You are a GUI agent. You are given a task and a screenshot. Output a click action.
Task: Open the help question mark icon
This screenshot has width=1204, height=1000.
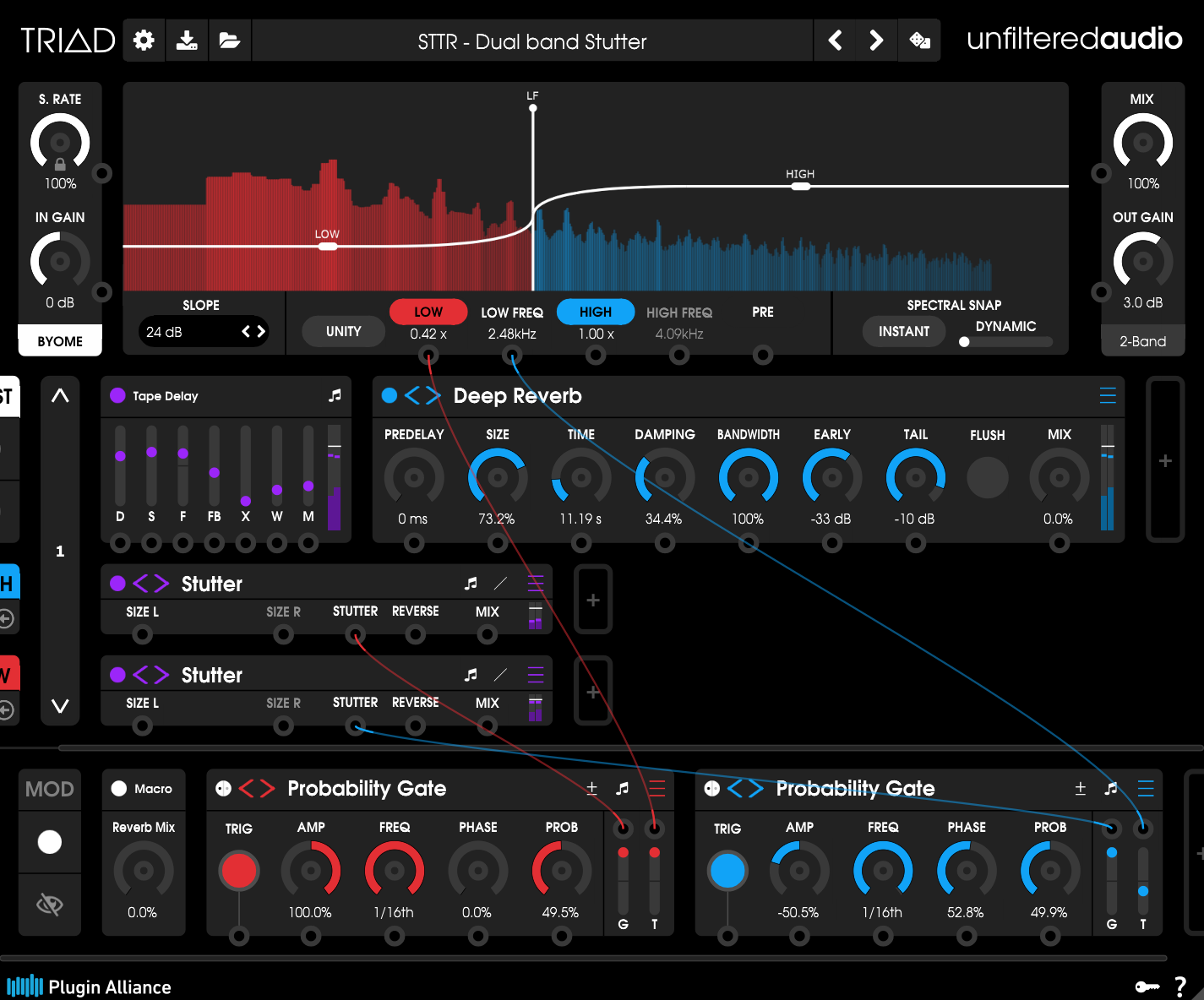[x=1179, y=985]
